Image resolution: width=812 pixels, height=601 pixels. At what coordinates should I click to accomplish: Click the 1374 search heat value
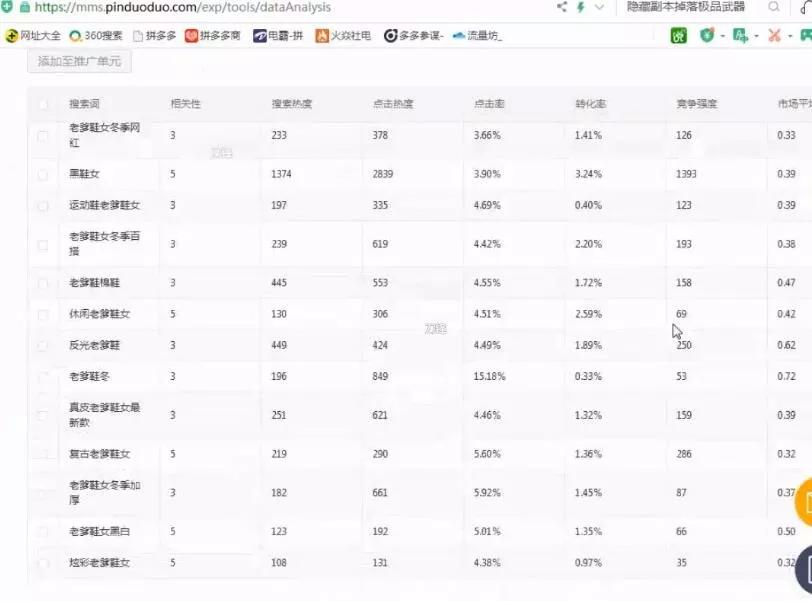[x=281, y=174]
